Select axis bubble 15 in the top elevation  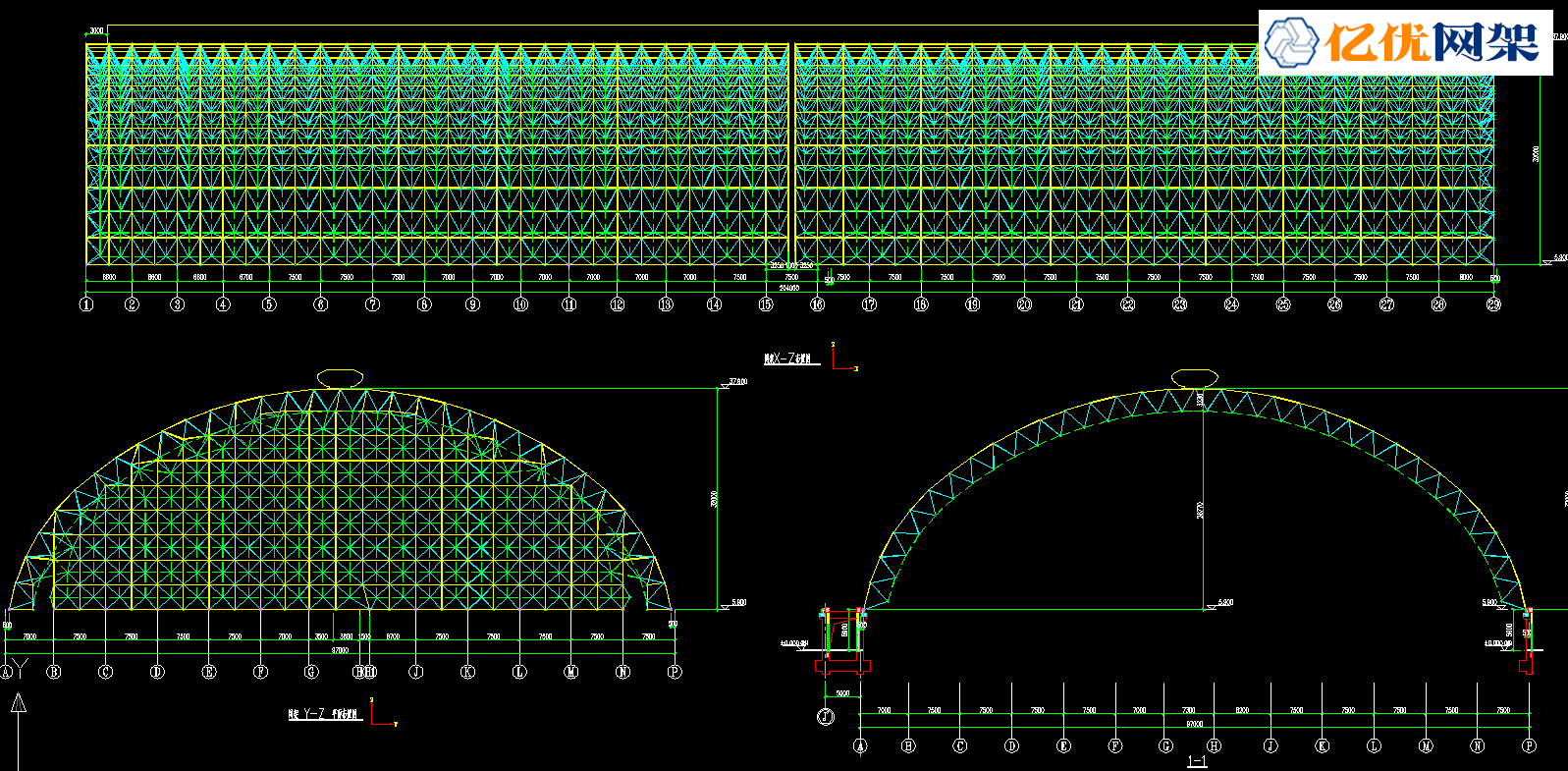click(766, 304)
